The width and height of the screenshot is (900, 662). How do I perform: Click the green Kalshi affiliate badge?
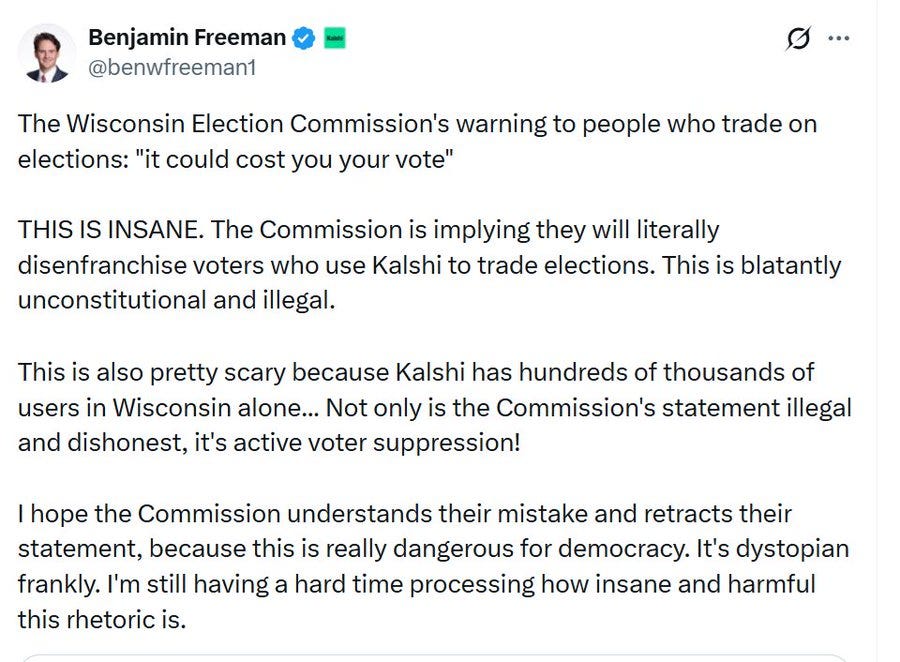[335, 38]
